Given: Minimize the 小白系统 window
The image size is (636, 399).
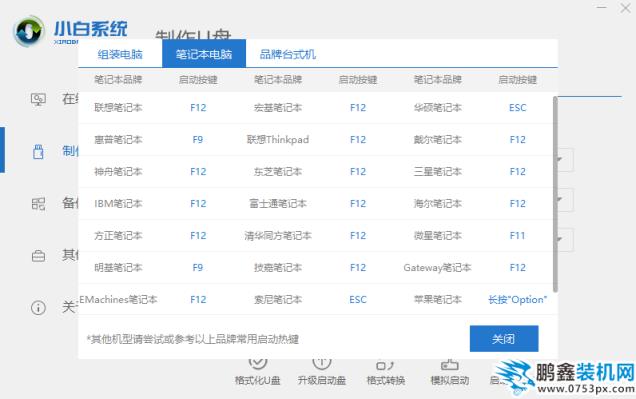Looking at the screenshot, I should [602, 7].
